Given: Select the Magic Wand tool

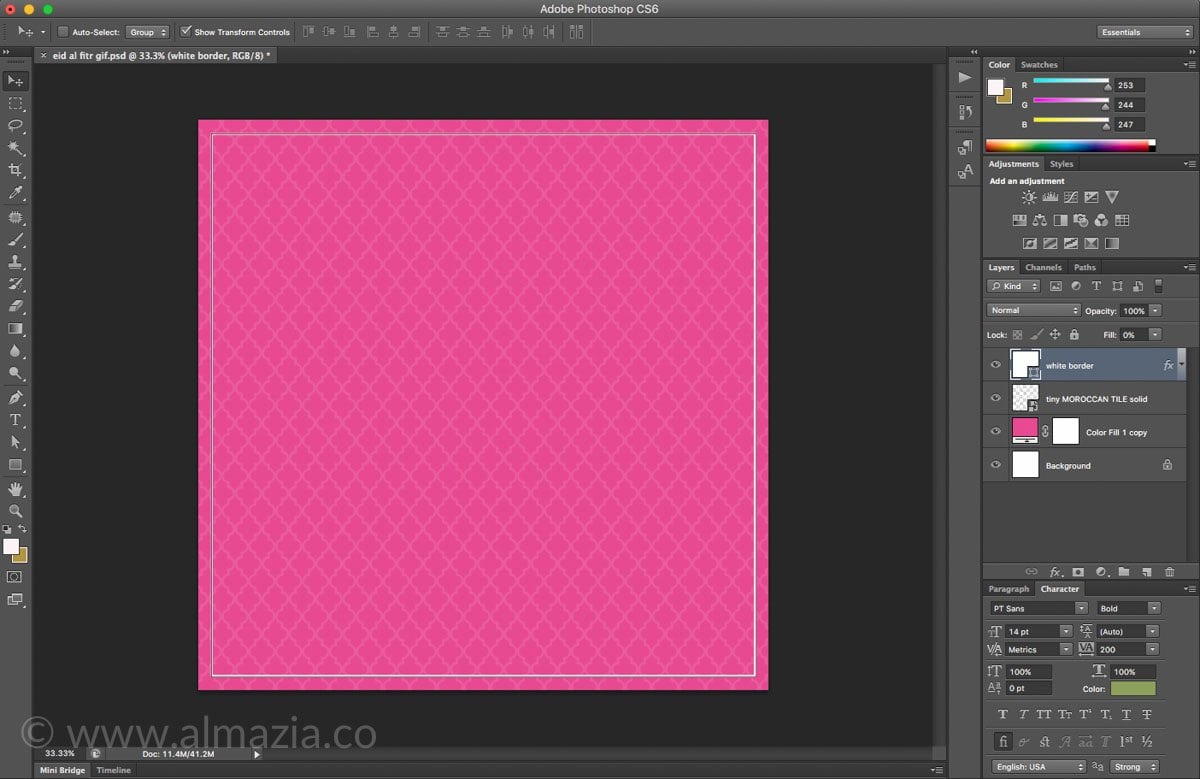Looking at the screenshot, I should tap(16, 148).
